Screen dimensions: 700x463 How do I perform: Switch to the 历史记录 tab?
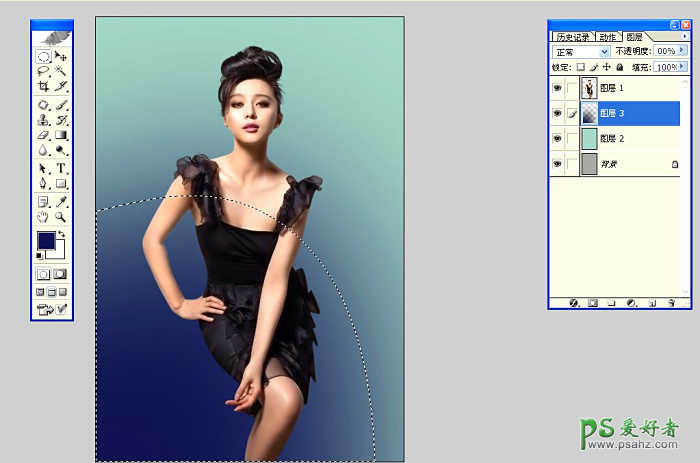(573, 37)
